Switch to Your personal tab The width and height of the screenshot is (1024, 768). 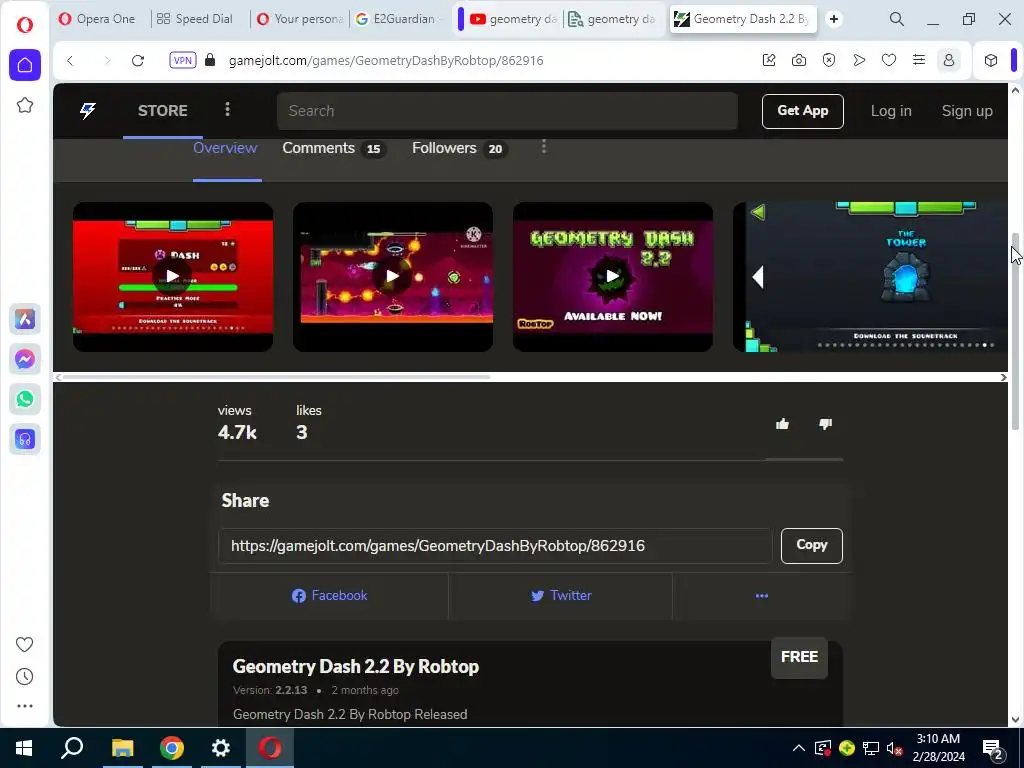pyautogui.click(x=299, y=19)
